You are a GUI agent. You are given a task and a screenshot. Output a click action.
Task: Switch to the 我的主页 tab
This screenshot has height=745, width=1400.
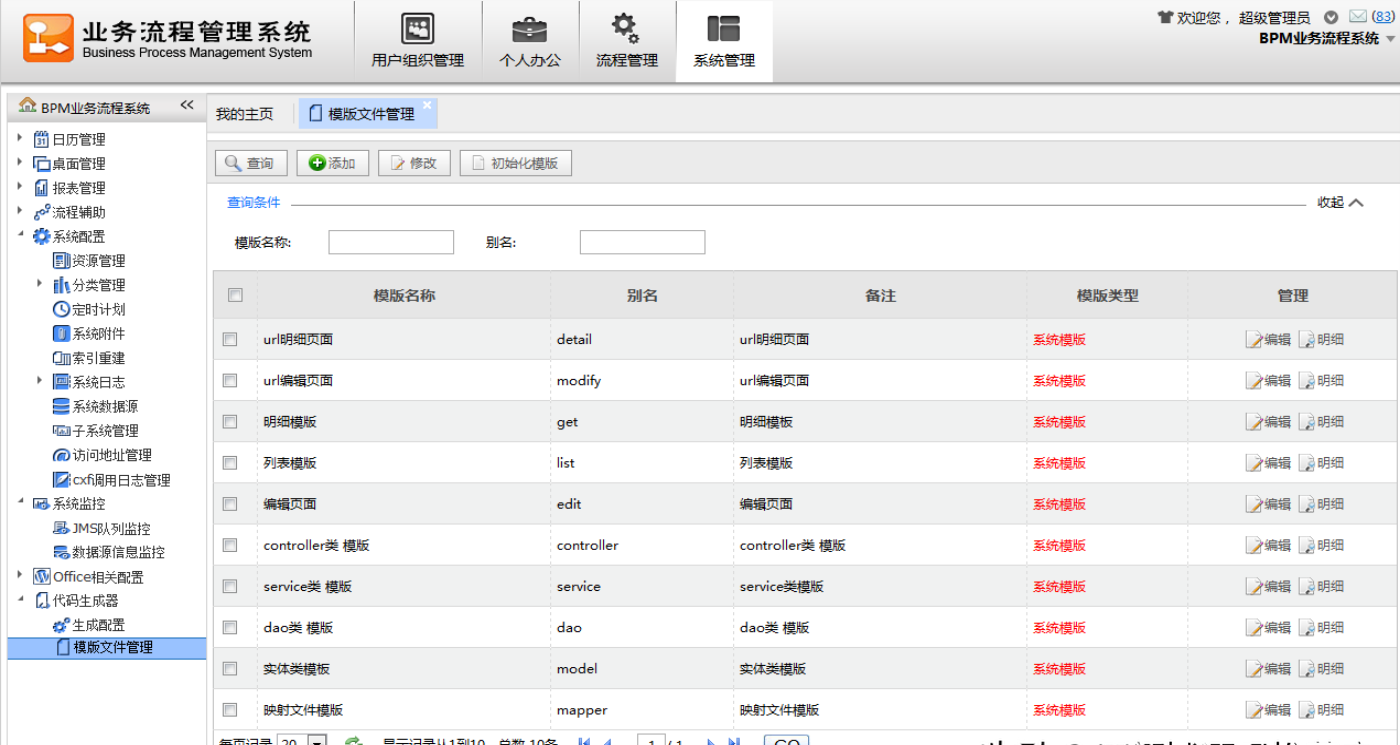pos(244,114)
